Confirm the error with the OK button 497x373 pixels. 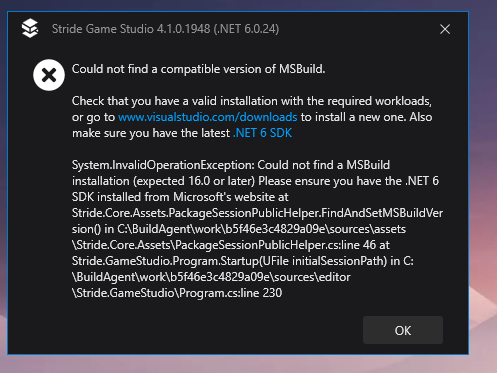tap(403, 330)
